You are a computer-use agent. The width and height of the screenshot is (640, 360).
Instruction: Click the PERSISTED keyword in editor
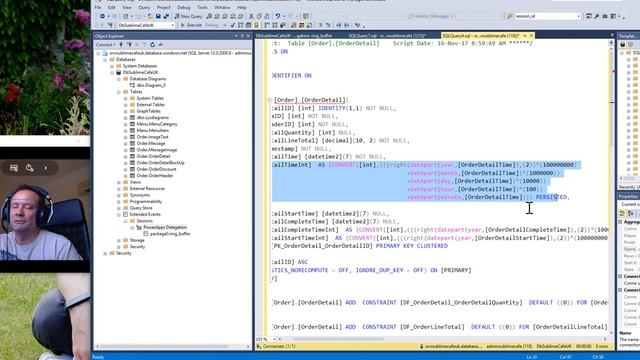click(x=551, y=197)
